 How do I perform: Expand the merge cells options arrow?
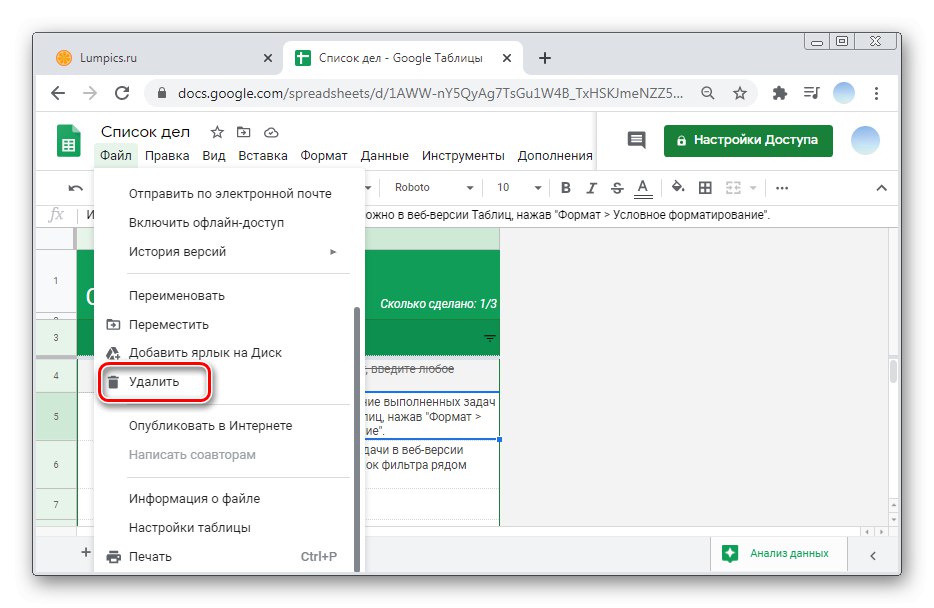coord(753,188)
